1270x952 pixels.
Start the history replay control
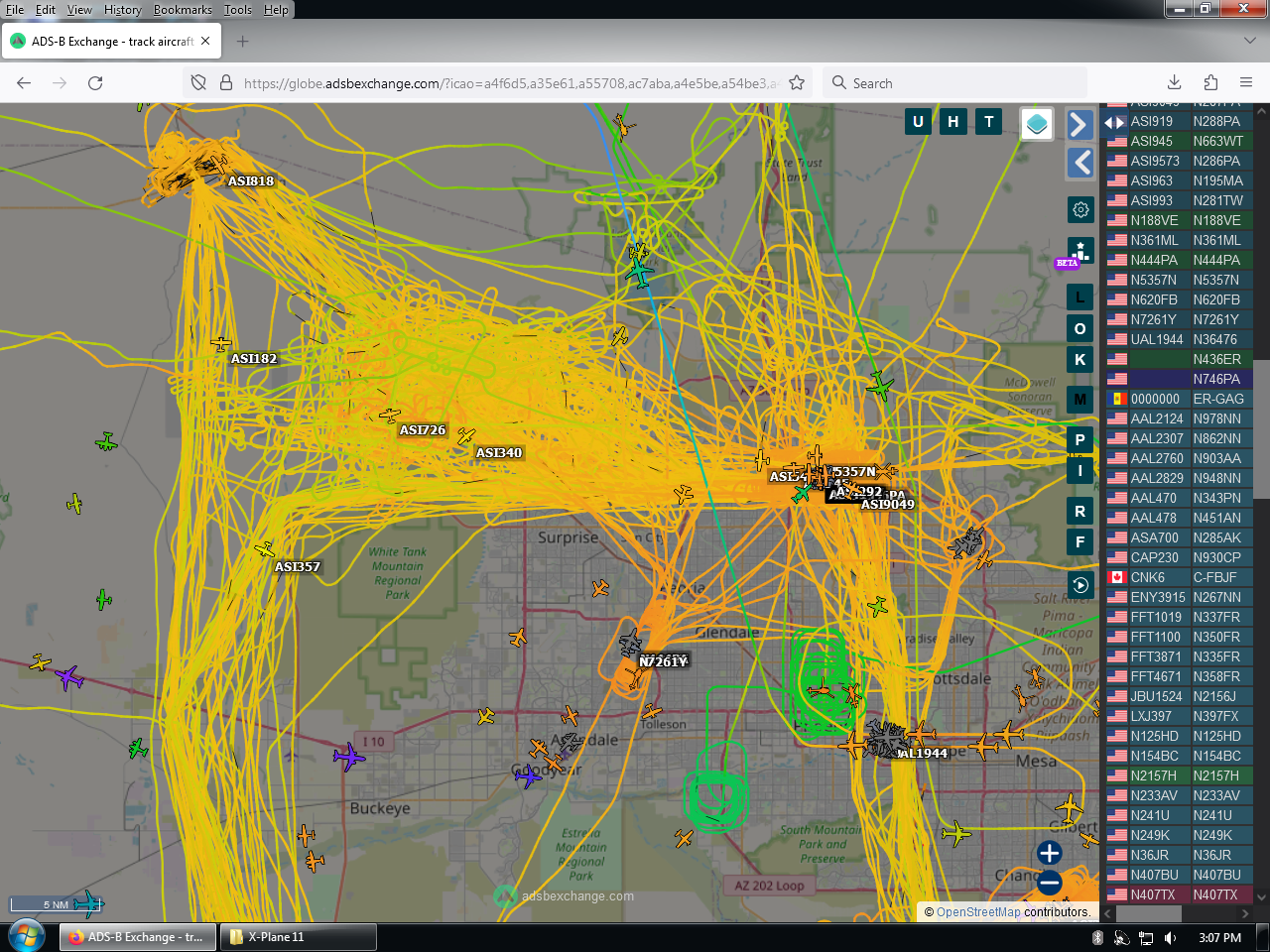(x=1080, y=585)
